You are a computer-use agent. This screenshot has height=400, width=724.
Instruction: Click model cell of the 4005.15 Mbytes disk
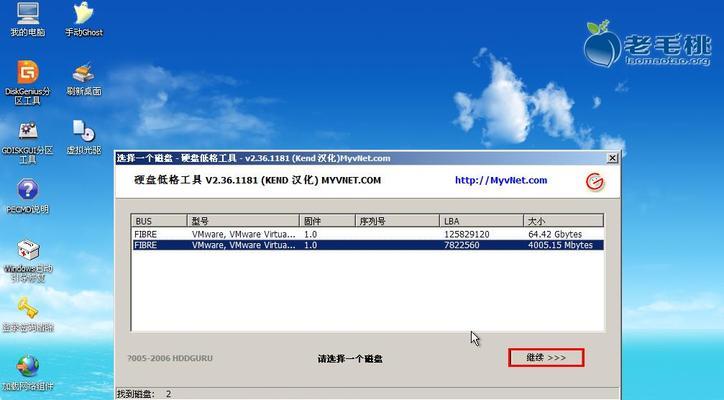click(x=244, y=245)
